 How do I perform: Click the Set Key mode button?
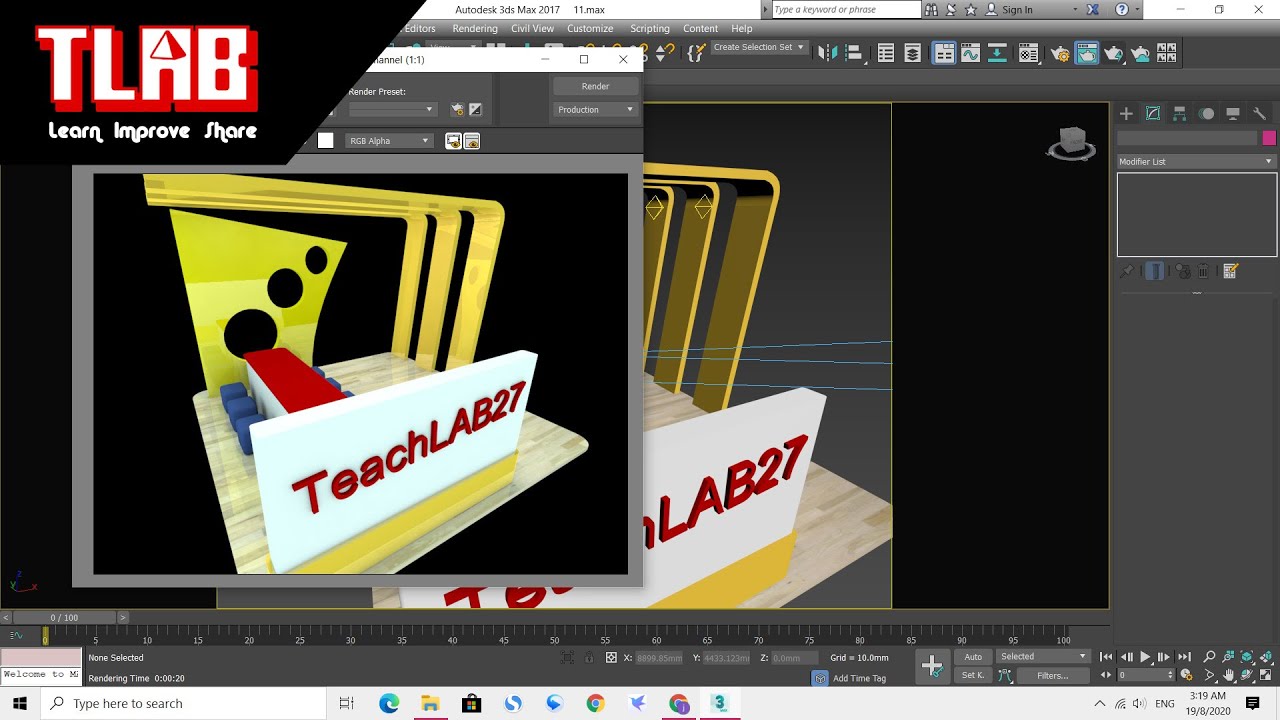pyautogui.click(x=973, y=676)
